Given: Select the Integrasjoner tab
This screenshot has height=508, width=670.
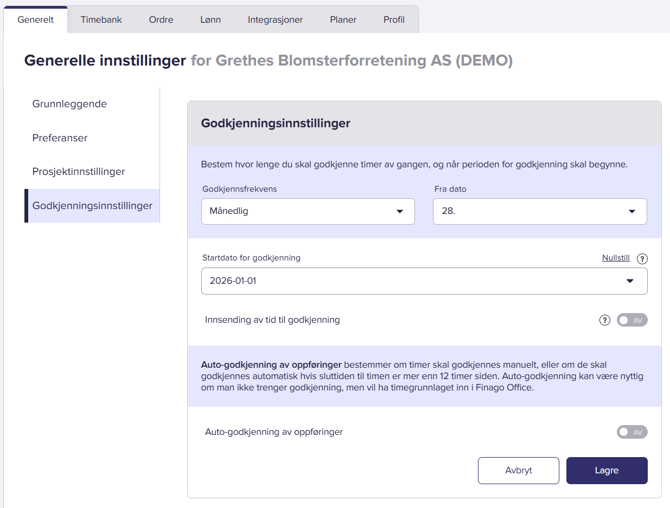Looking at the screenshot, I should pyautogui.click(x=275, y=20).
